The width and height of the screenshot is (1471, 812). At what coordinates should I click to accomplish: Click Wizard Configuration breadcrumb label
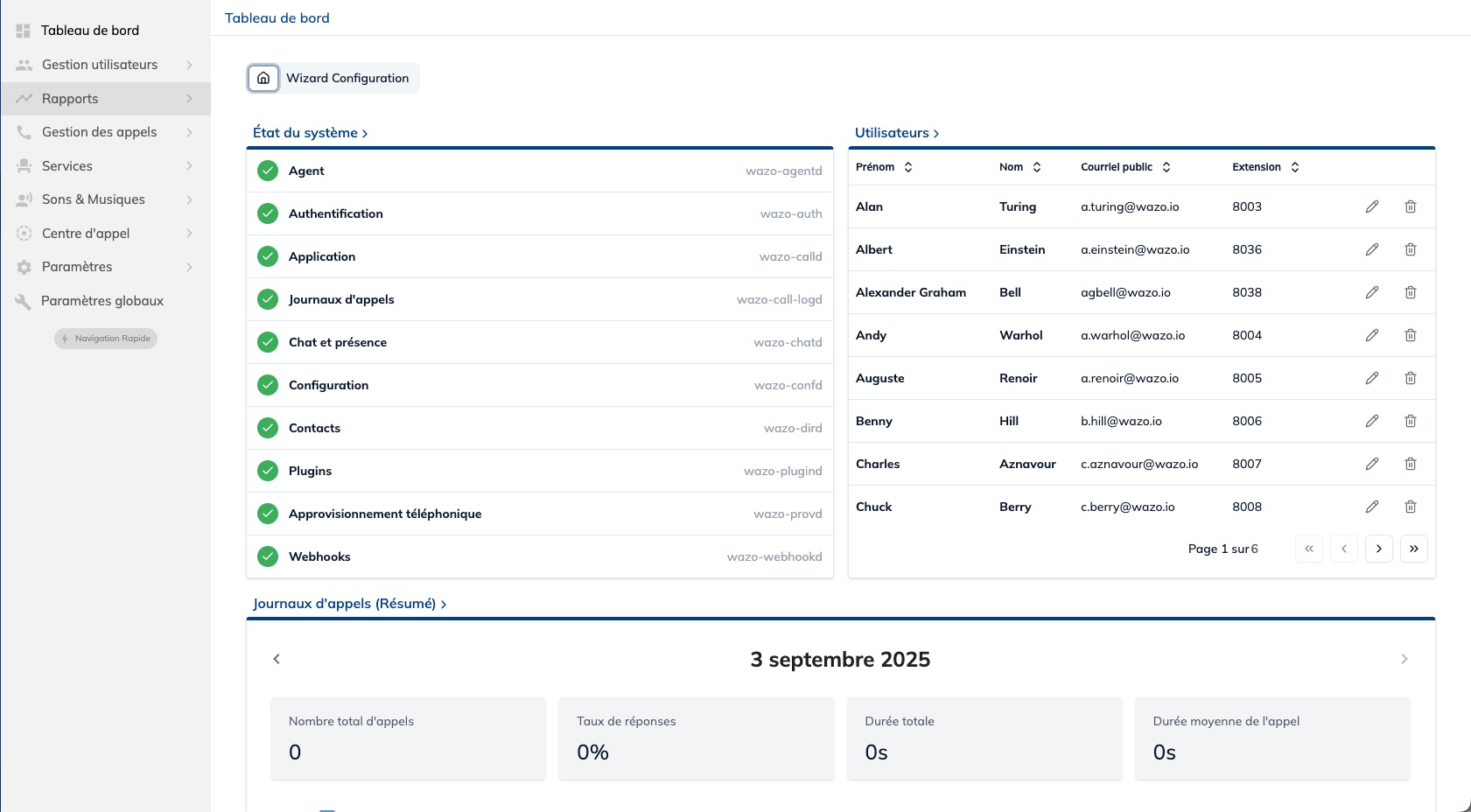(347, 78)
